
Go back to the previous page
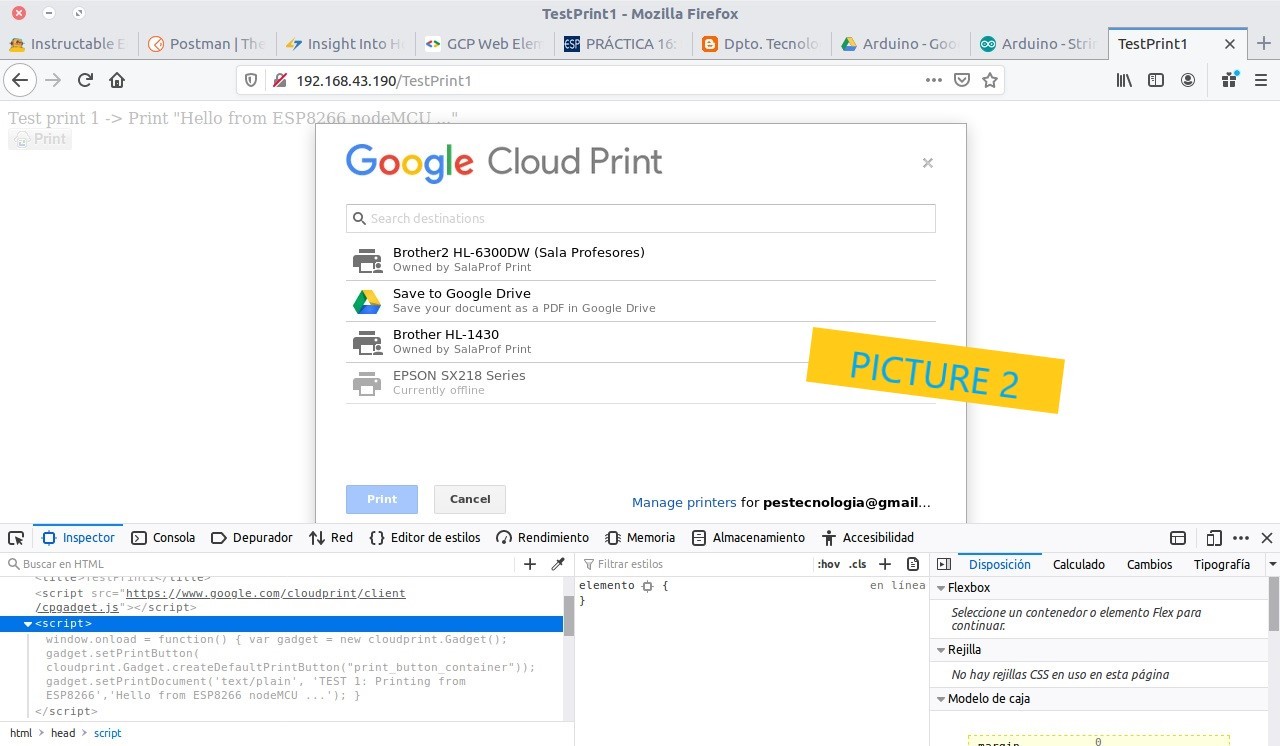21,80
